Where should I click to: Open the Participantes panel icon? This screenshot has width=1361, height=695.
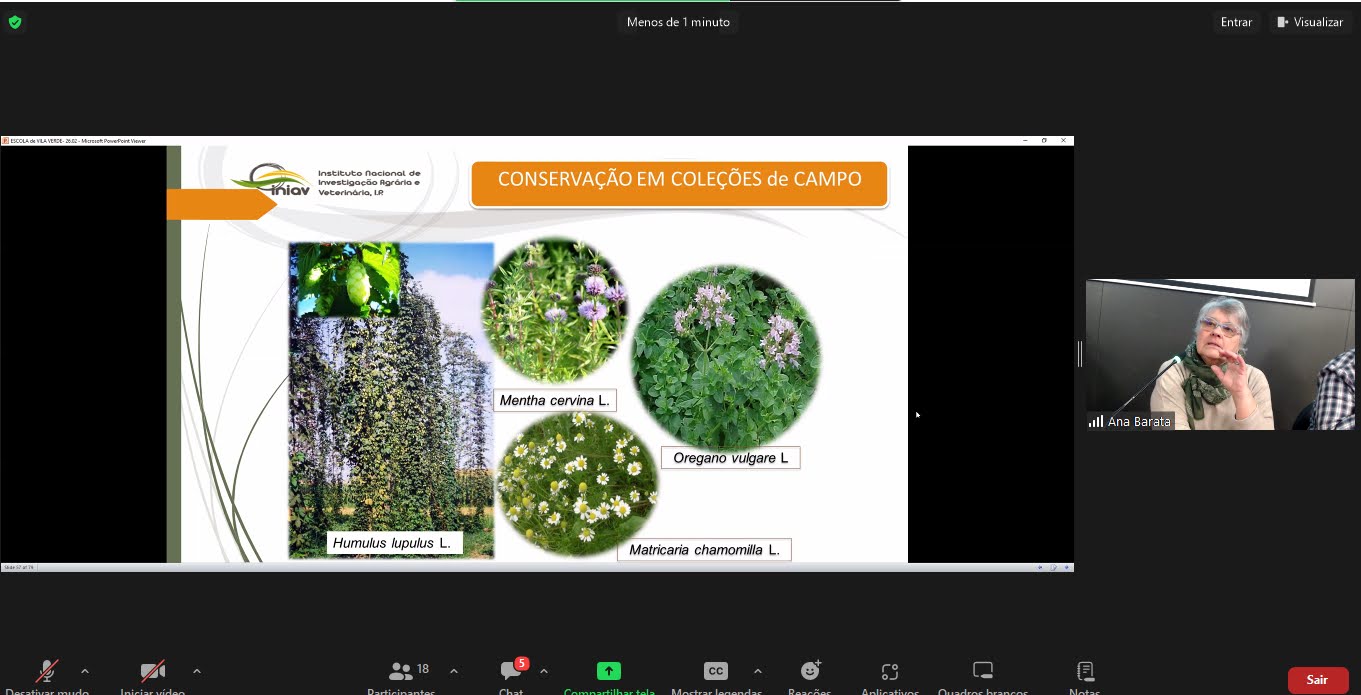tap(401, 671)
